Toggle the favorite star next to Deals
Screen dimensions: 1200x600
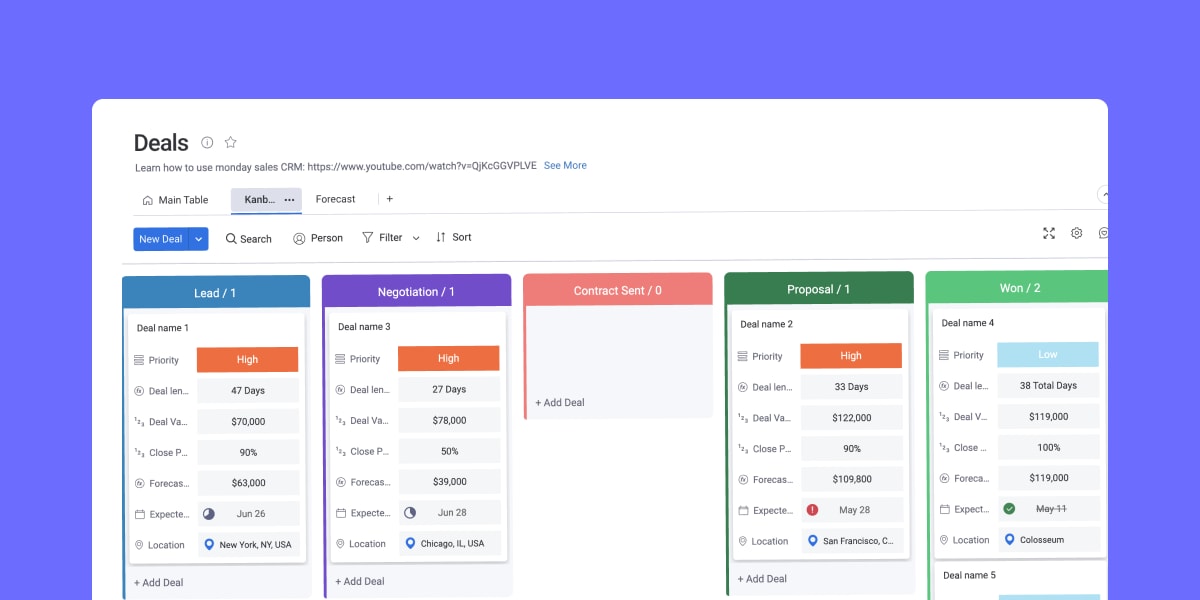pyautogui.click(x=230, y=142)
